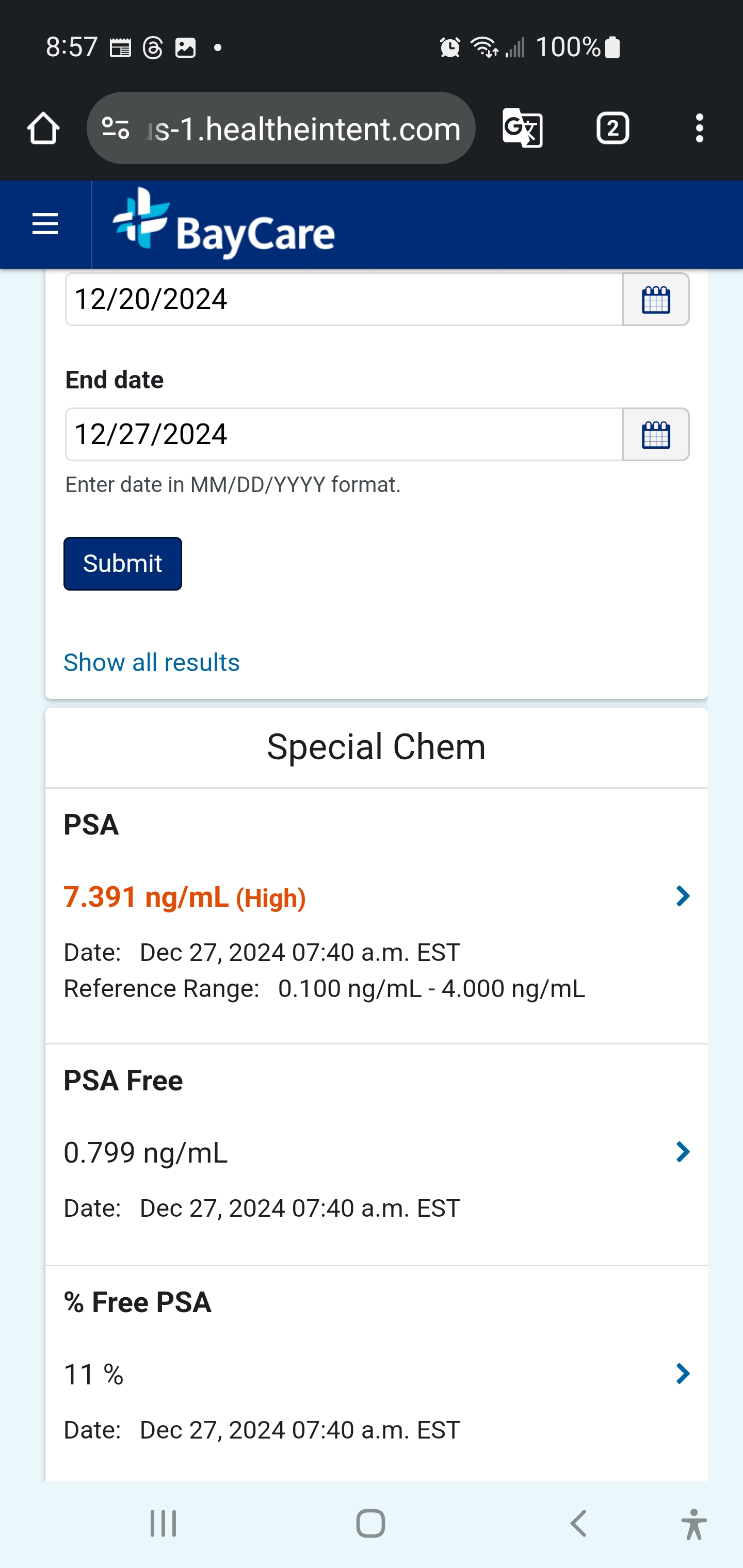The width and height of the screenshot is (743, 1568).
Task: Click the end date field 12/27/2024
Action: 344,435
